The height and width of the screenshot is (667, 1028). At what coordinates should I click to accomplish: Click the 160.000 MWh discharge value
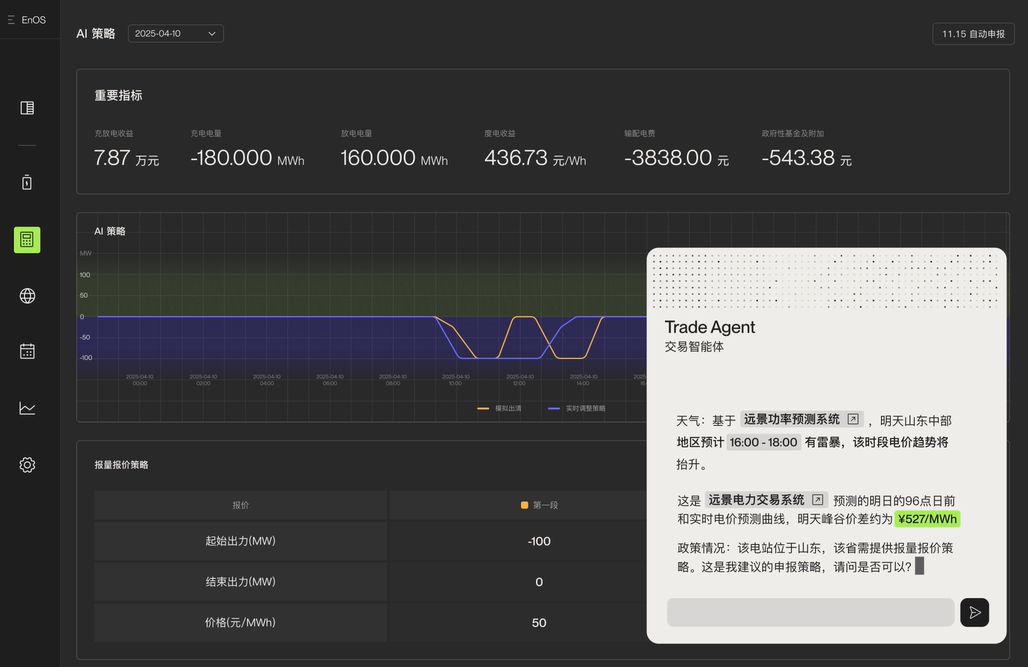394,158
